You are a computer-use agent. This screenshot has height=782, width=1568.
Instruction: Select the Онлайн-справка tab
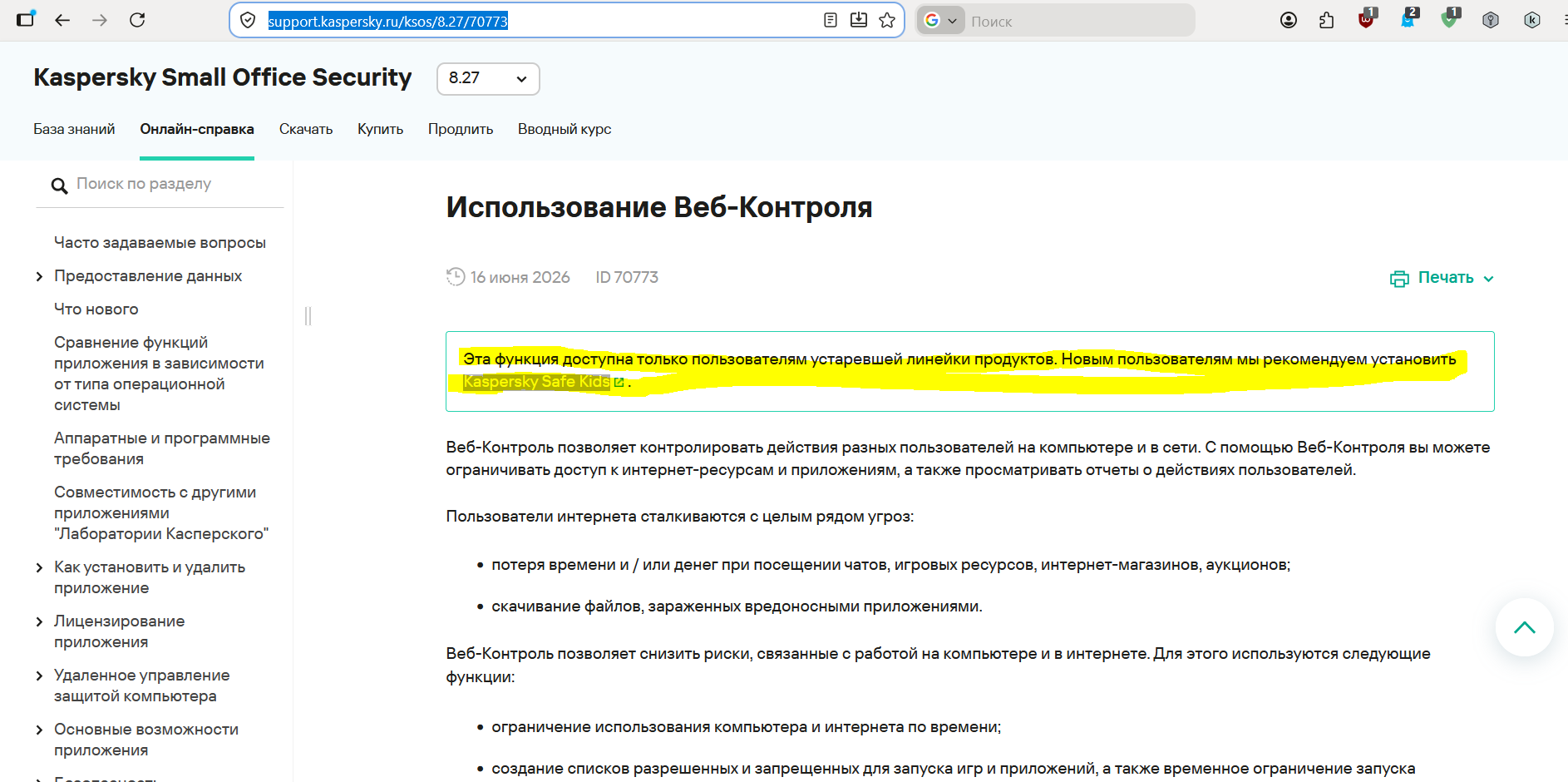pyautogui.click(x=197, y=129)
